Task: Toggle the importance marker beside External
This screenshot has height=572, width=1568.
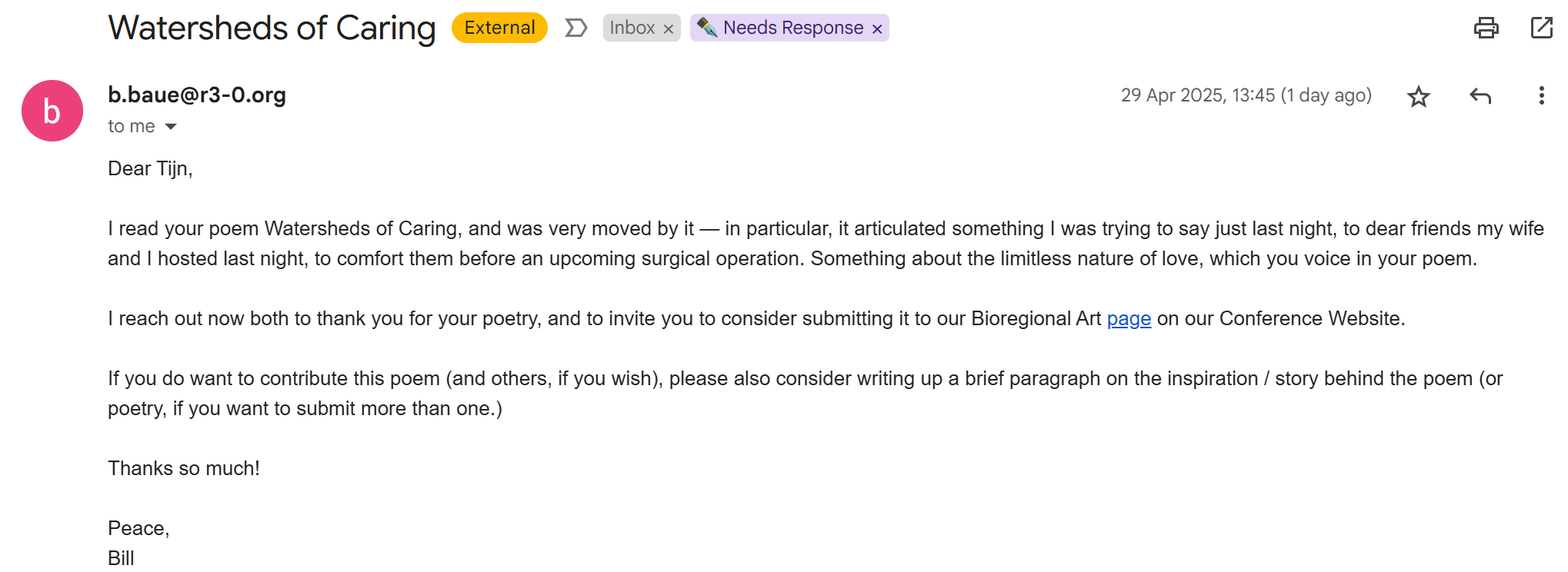Action: [x=575, y=28]
